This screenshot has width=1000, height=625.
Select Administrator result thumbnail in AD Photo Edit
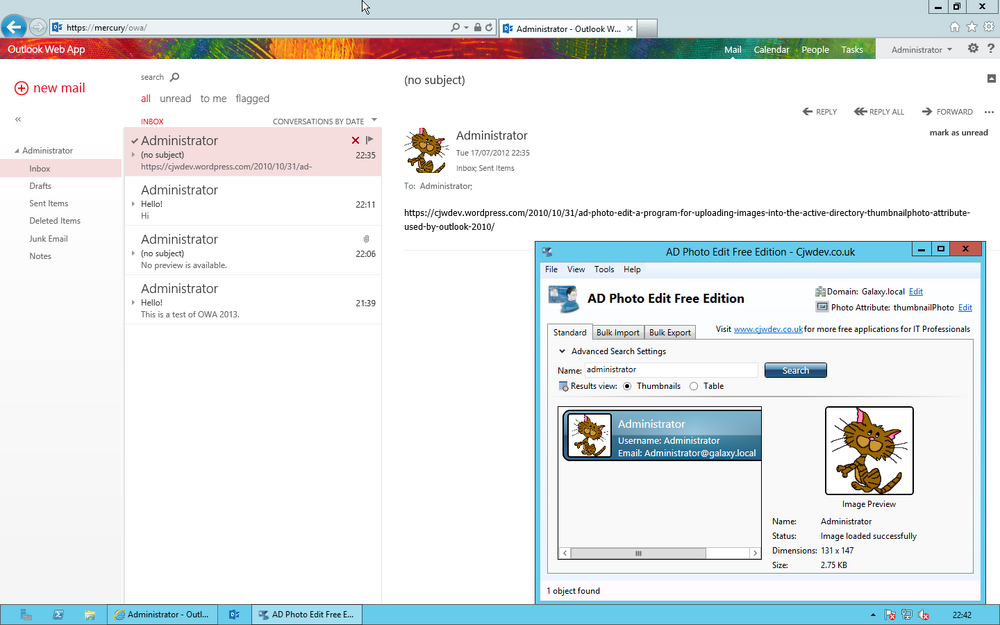coord(662,436)
